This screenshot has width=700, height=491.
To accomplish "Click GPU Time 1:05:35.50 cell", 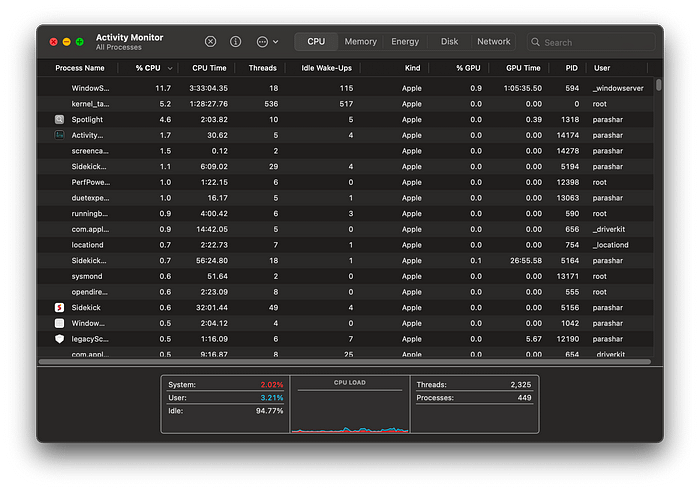I will [x=523, y=88].
